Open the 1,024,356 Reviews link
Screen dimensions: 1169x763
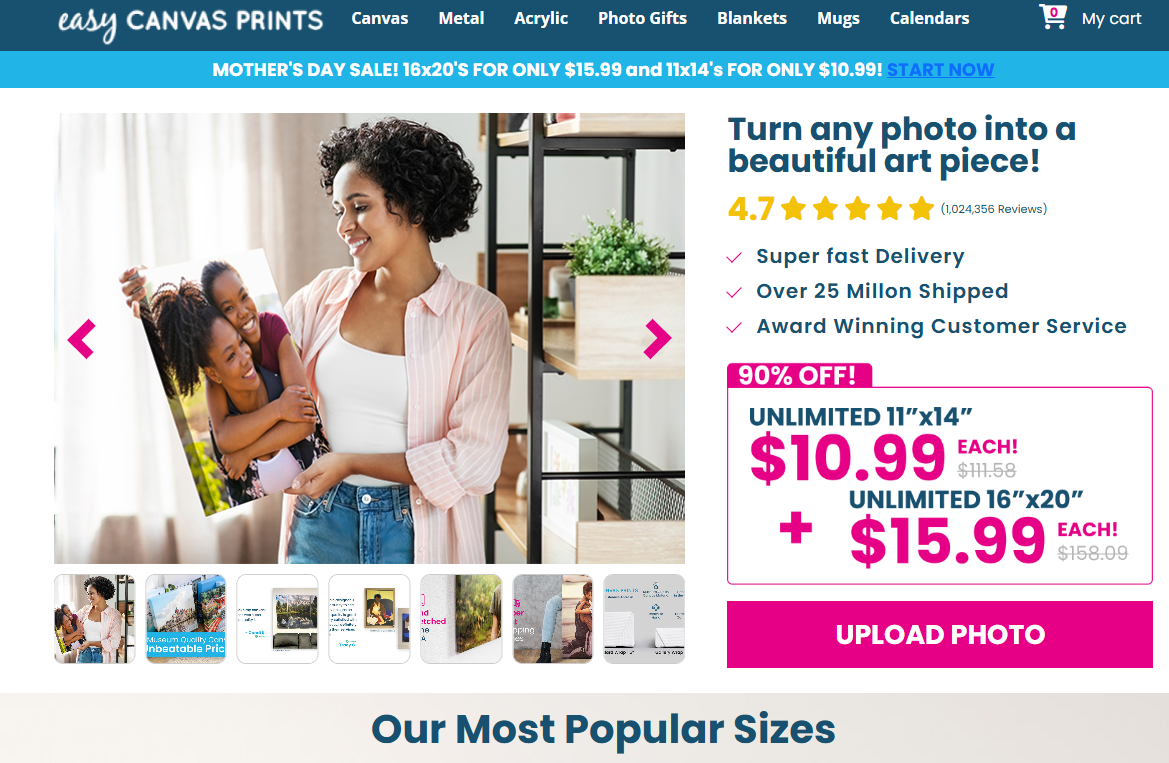(994, 209)
